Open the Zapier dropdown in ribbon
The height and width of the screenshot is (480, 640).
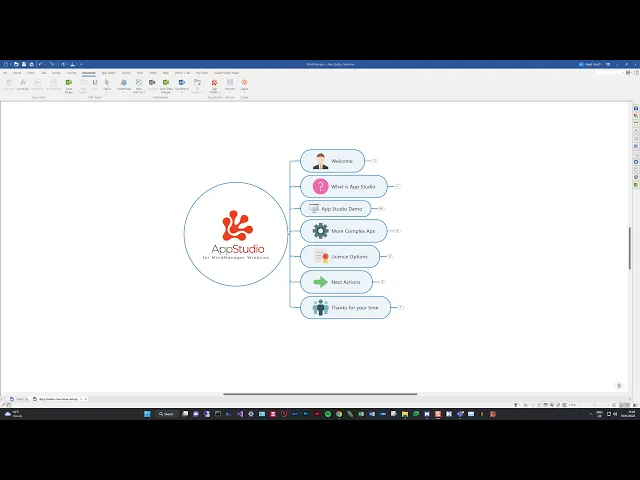[244, 86]
